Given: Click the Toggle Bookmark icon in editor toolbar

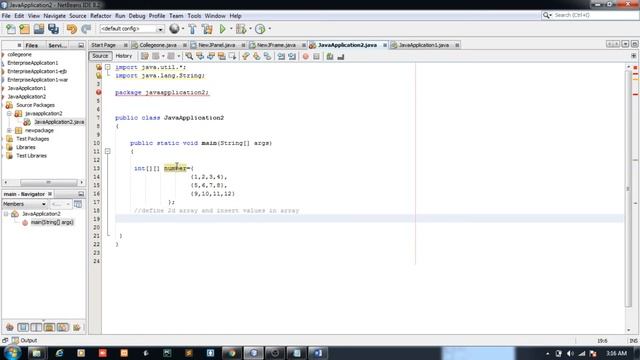Looking at the screenshot, I should coord(267,56).
